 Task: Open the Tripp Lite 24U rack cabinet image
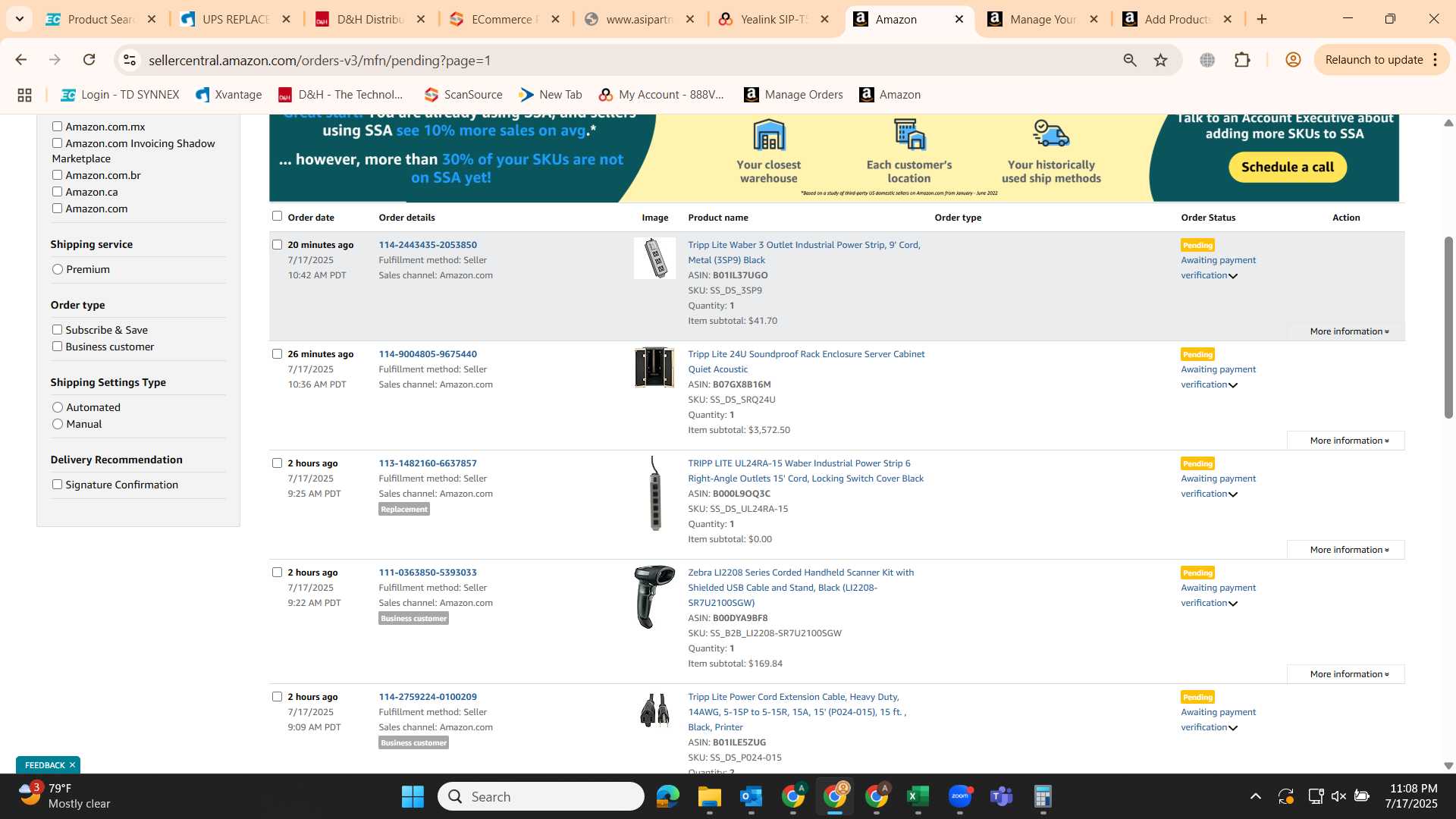[x=654, y=368]
